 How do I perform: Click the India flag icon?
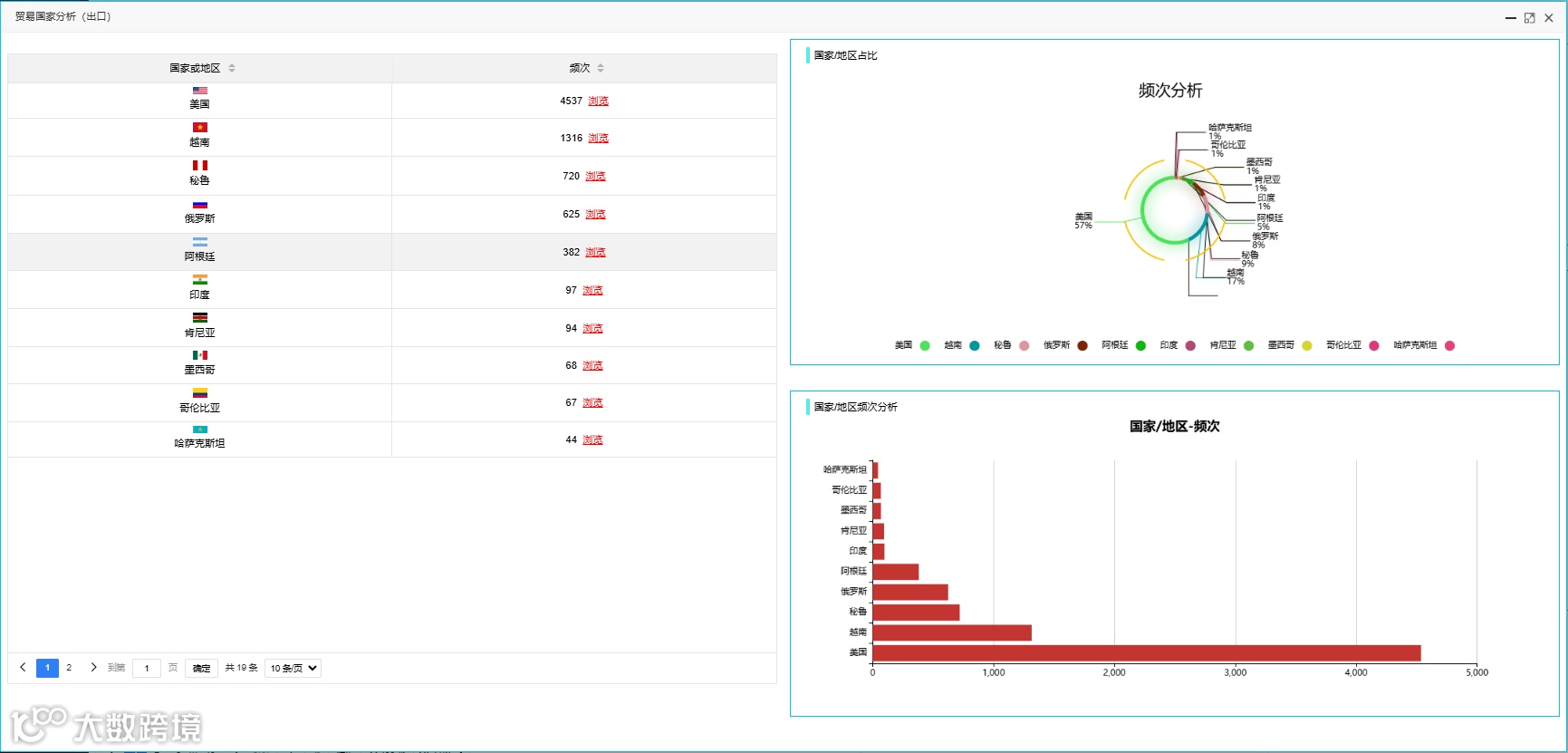tap(200, 280)
